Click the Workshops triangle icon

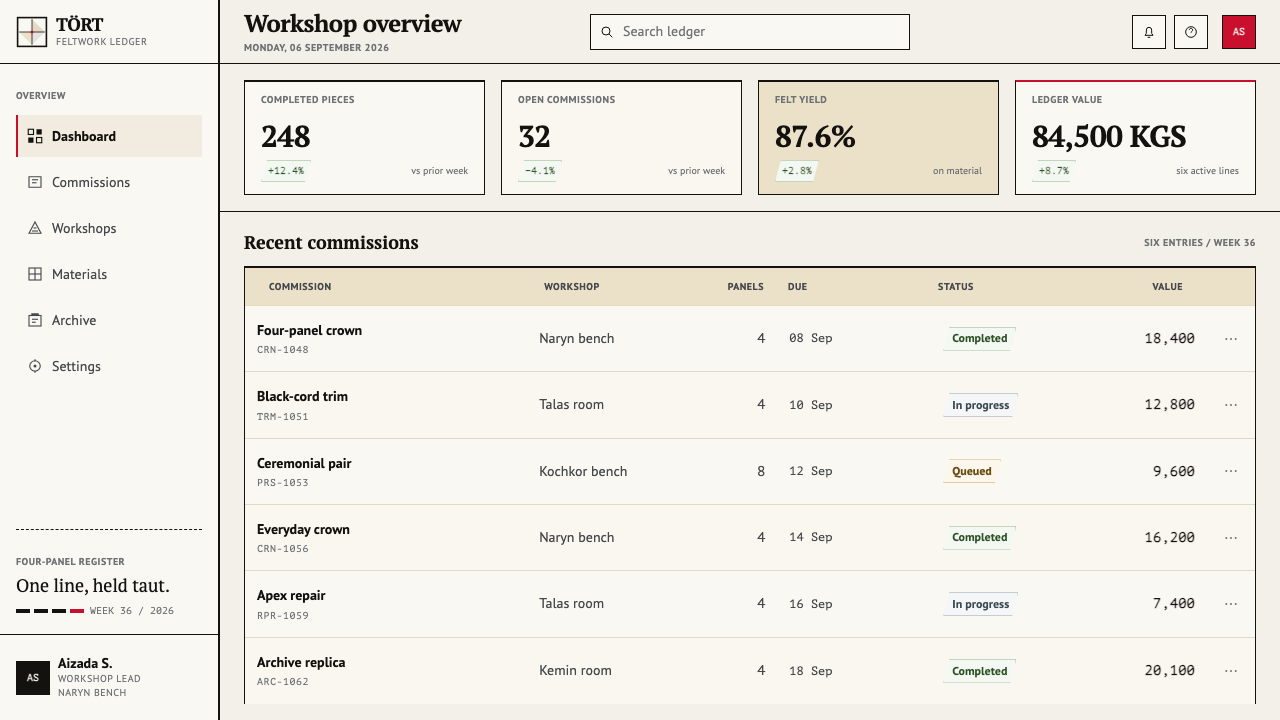(x=35, y=228)
